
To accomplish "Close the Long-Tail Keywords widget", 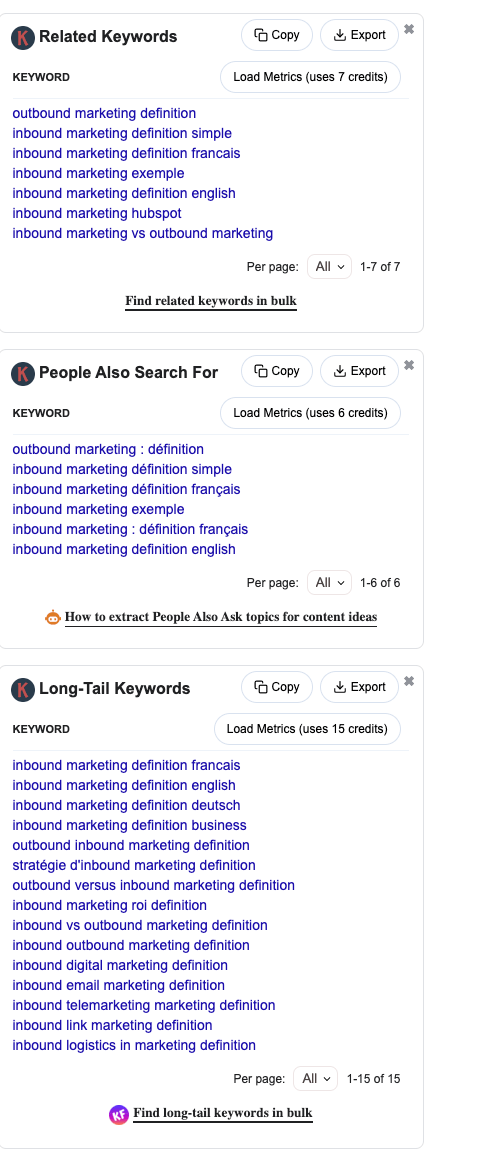I will 409,681.
